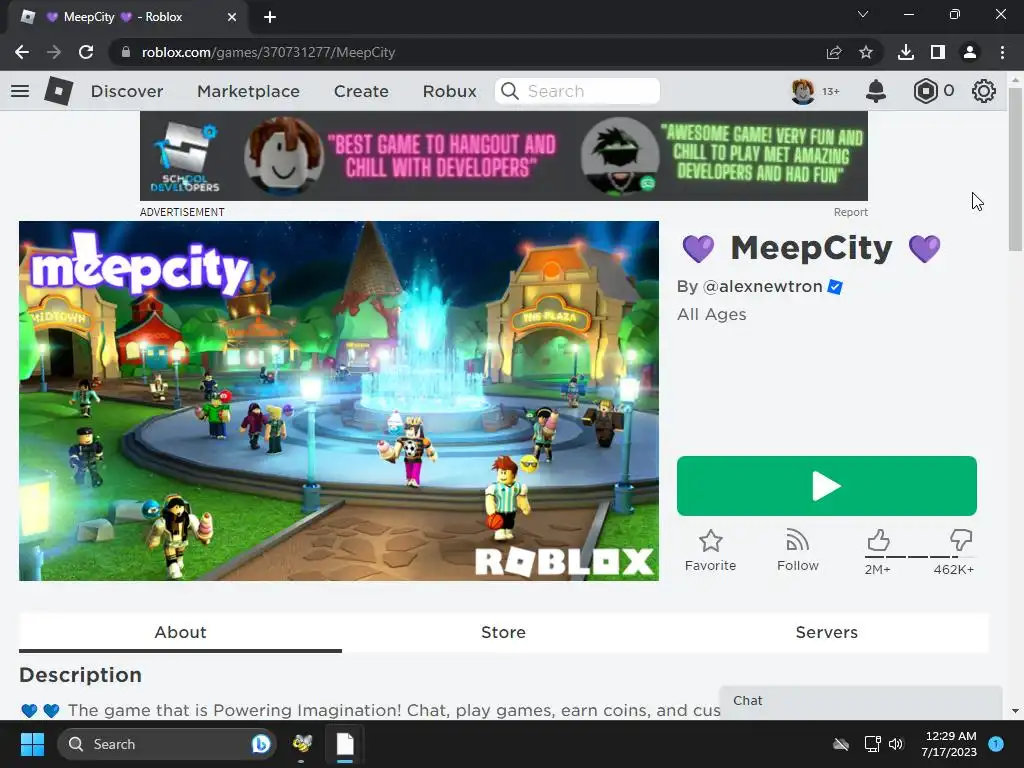Open the user avatar profile
This screenshot has width=1024, height=768.
coord(802,91)
